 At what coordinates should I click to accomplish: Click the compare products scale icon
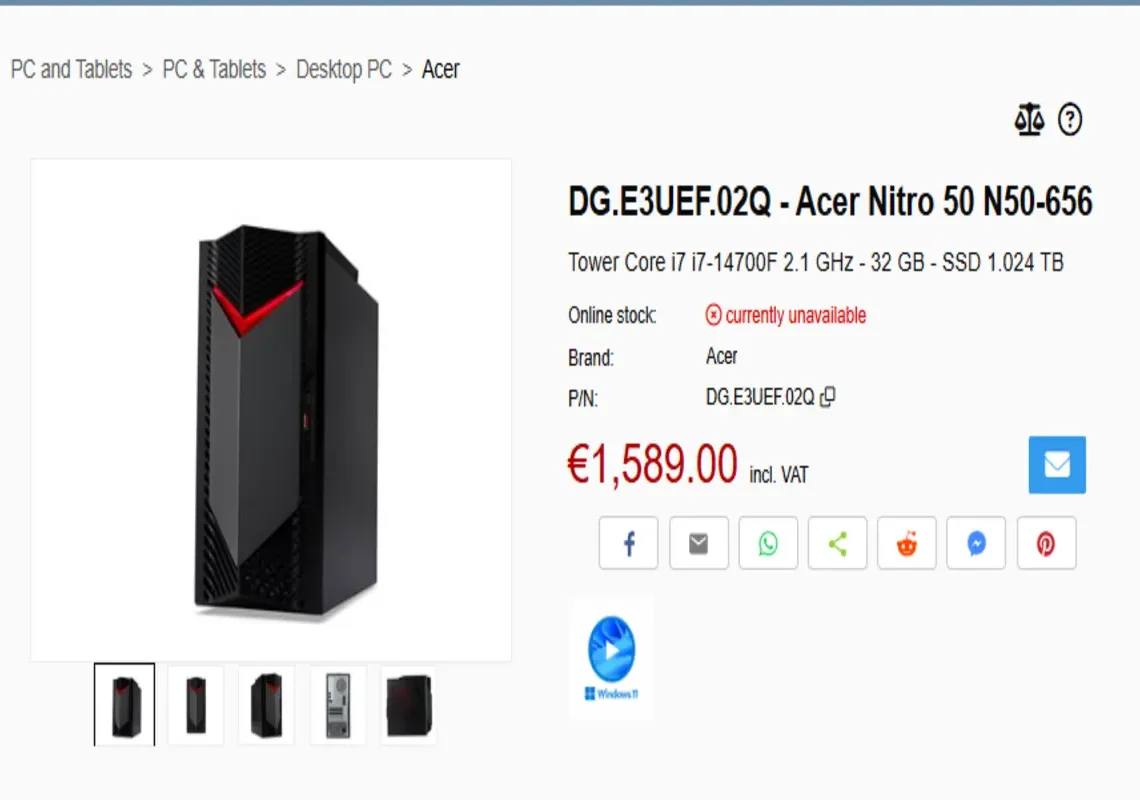point(1029,119)
